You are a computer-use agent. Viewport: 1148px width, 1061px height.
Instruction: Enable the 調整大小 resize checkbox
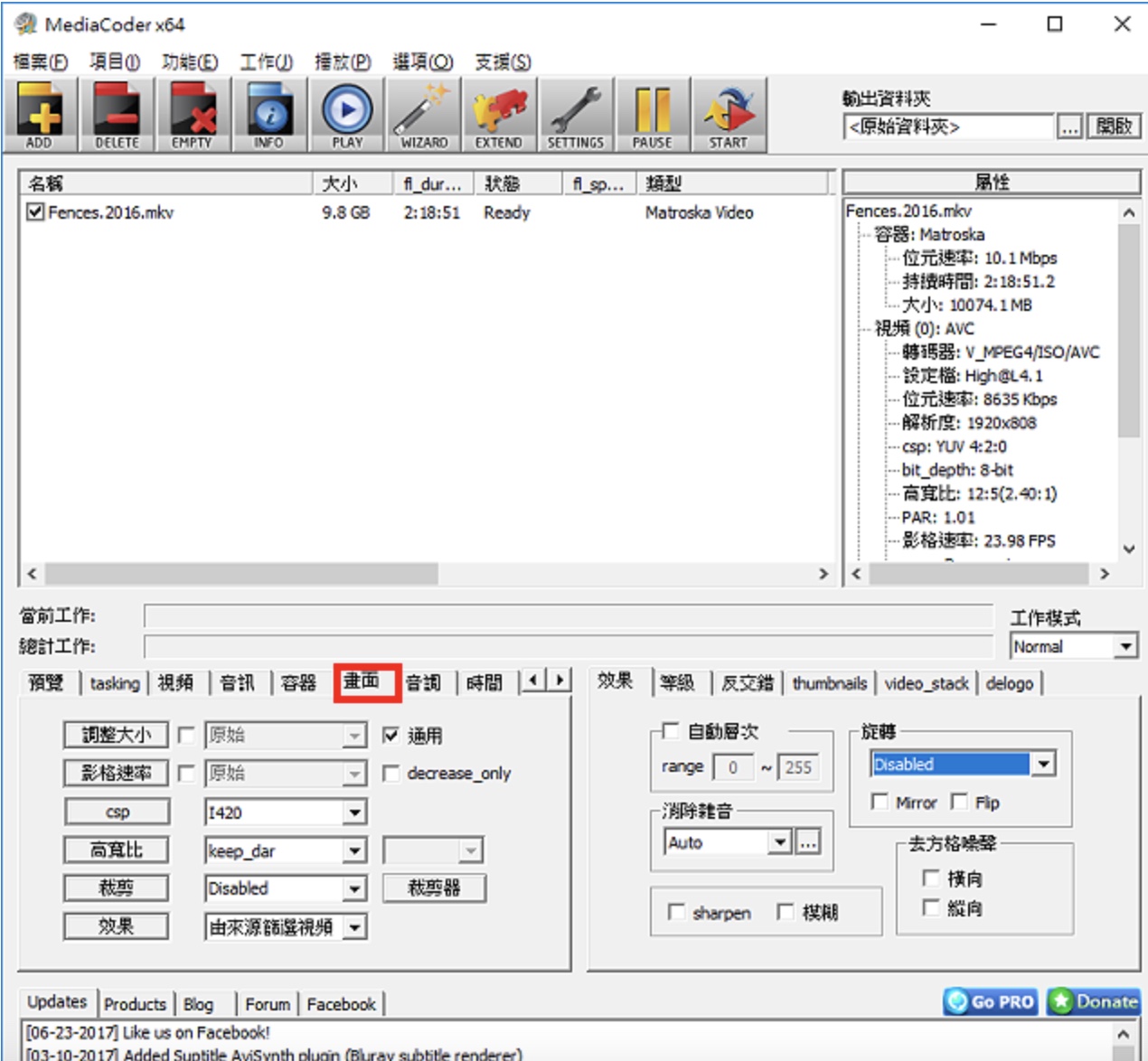click(x=186, y=736)
